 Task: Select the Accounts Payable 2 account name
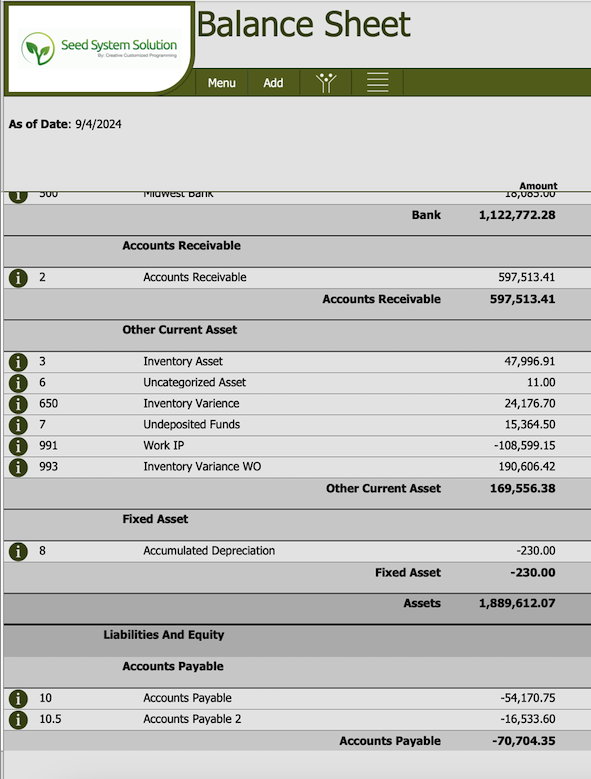(x=192, y=719)
